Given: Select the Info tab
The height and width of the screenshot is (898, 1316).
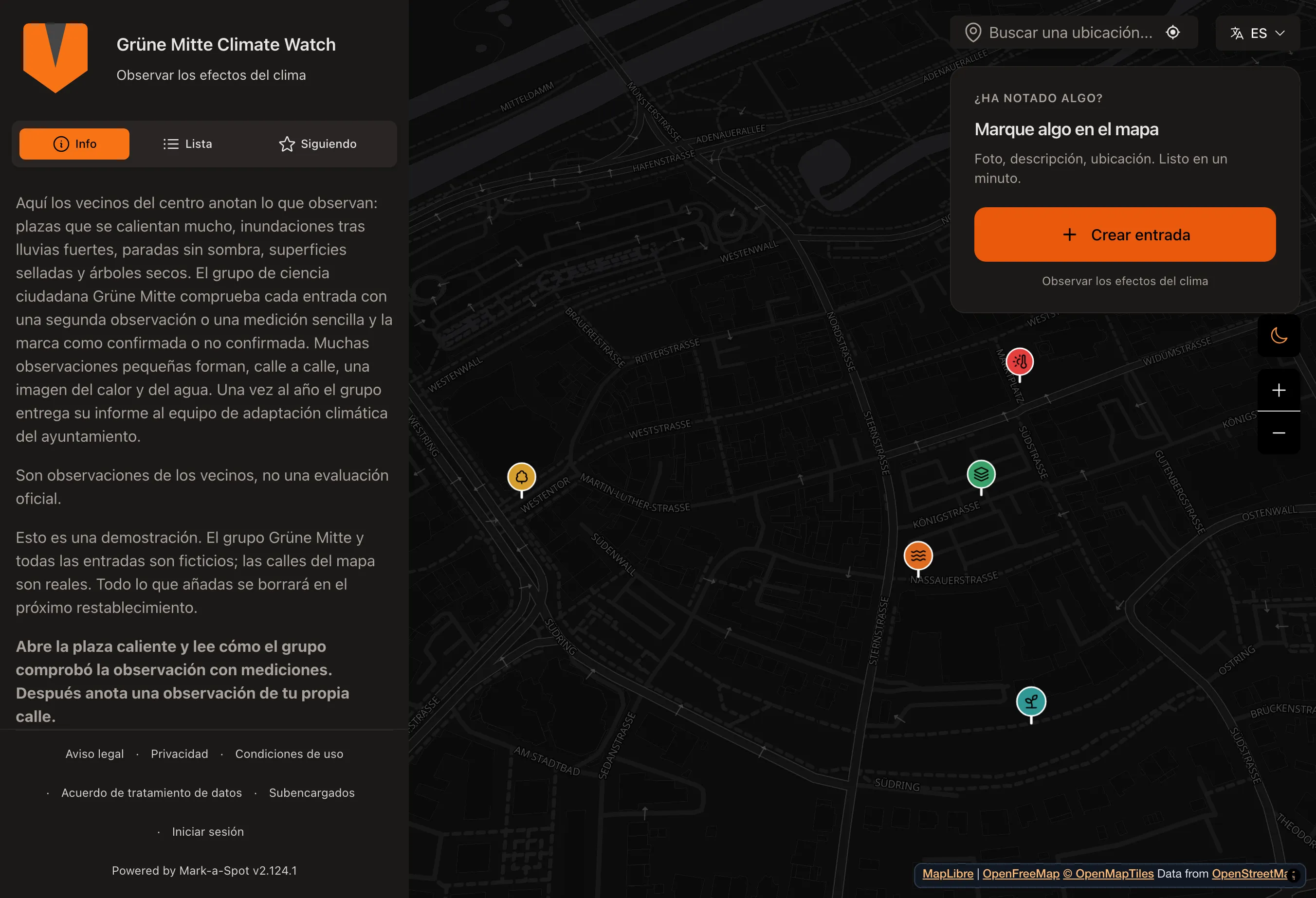Looking at the screenshot, I should coord(74,144).
